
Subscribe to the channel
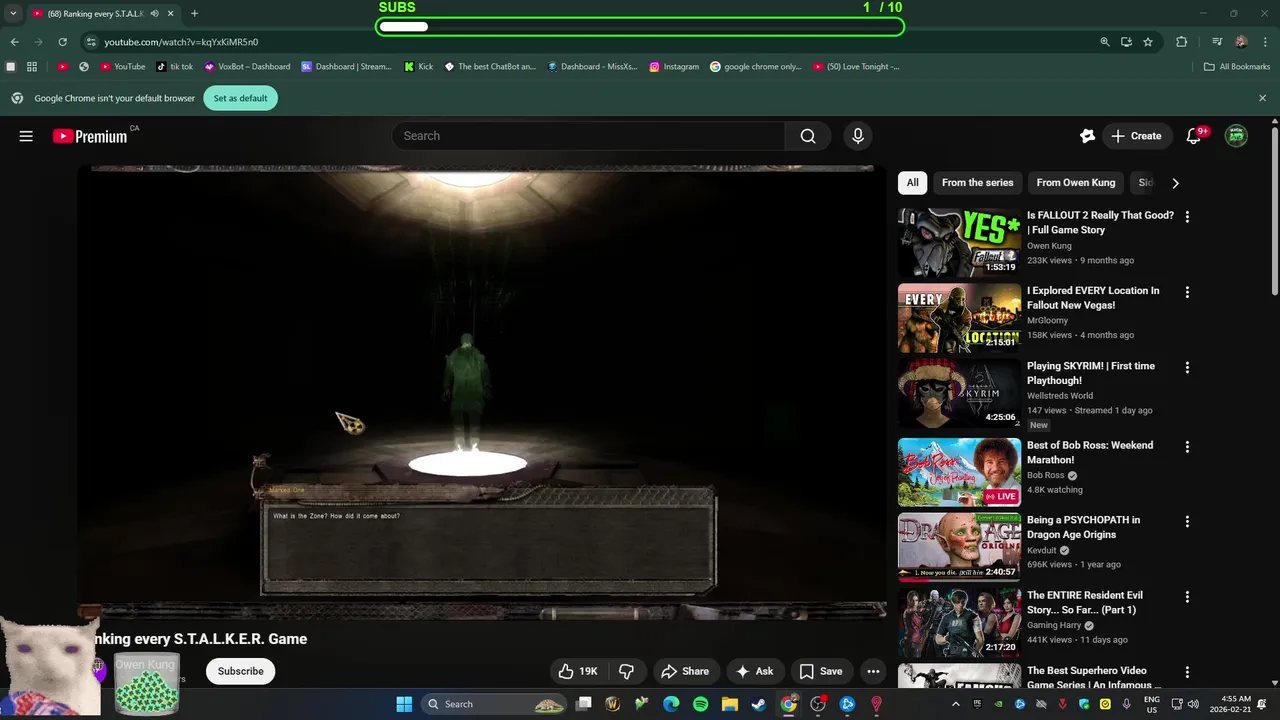point(241,671)
